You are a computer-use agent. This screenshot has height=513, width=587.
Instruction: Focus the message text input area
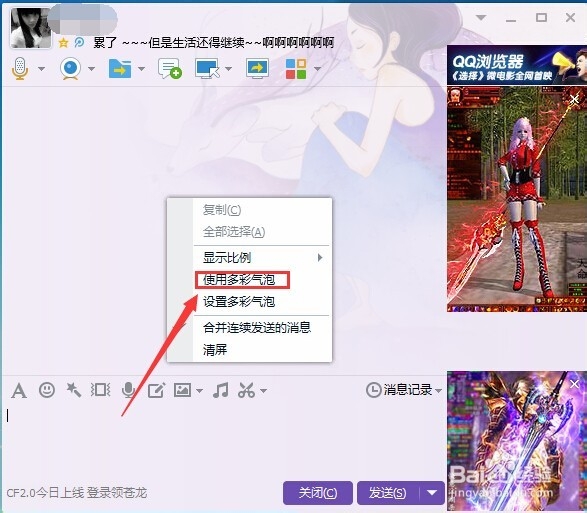click(x=224, y=440)
